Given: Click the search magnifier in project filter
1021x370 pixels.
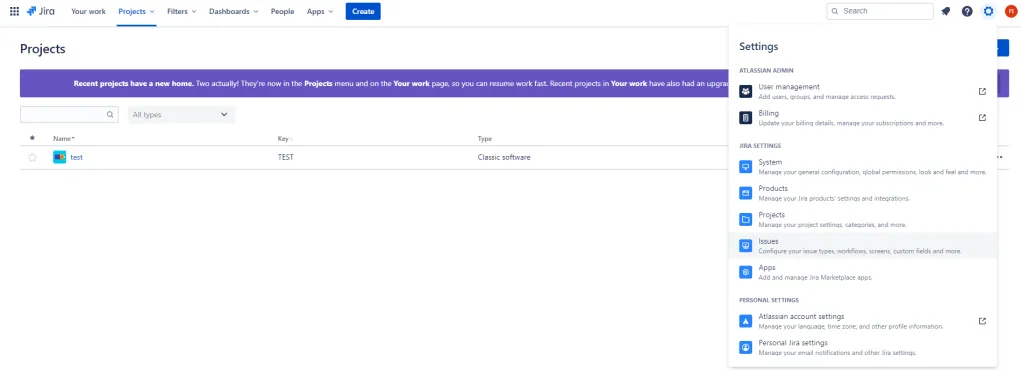Looking at the screenshot, I should click(x=110, y=115).
